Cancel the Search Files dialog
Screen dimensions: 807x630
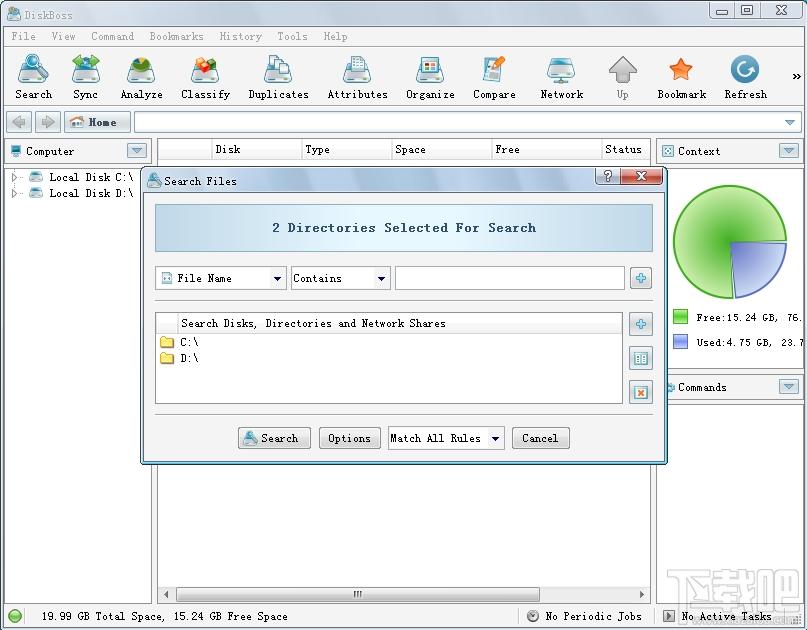540,438
